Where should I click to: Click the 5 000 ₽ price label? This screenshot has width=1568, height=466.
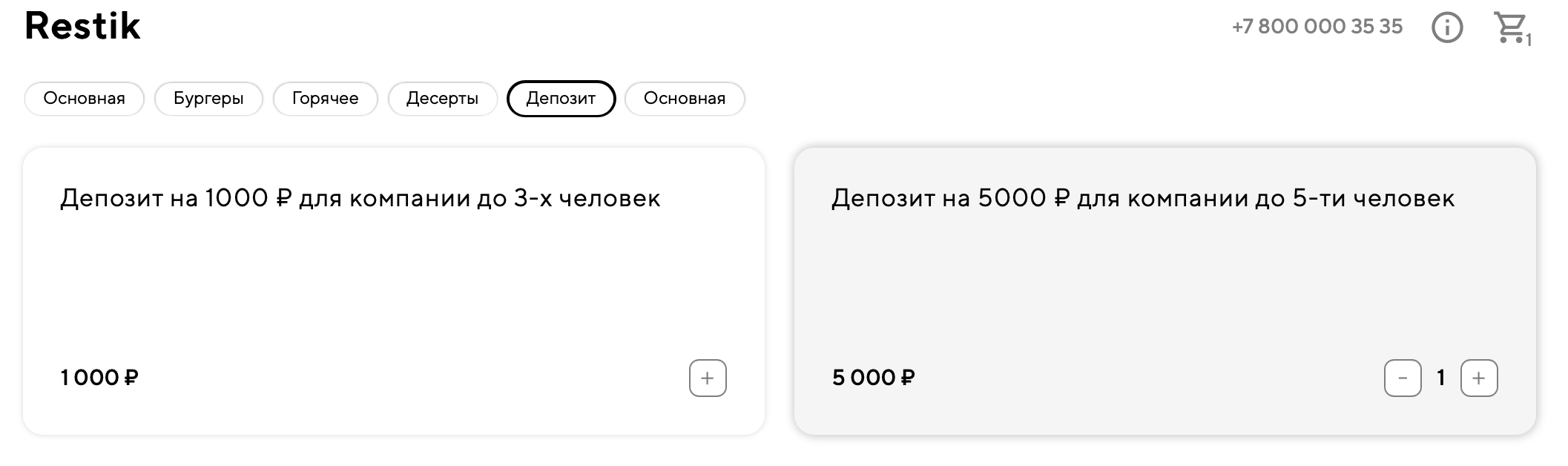(x=873, y=378)
